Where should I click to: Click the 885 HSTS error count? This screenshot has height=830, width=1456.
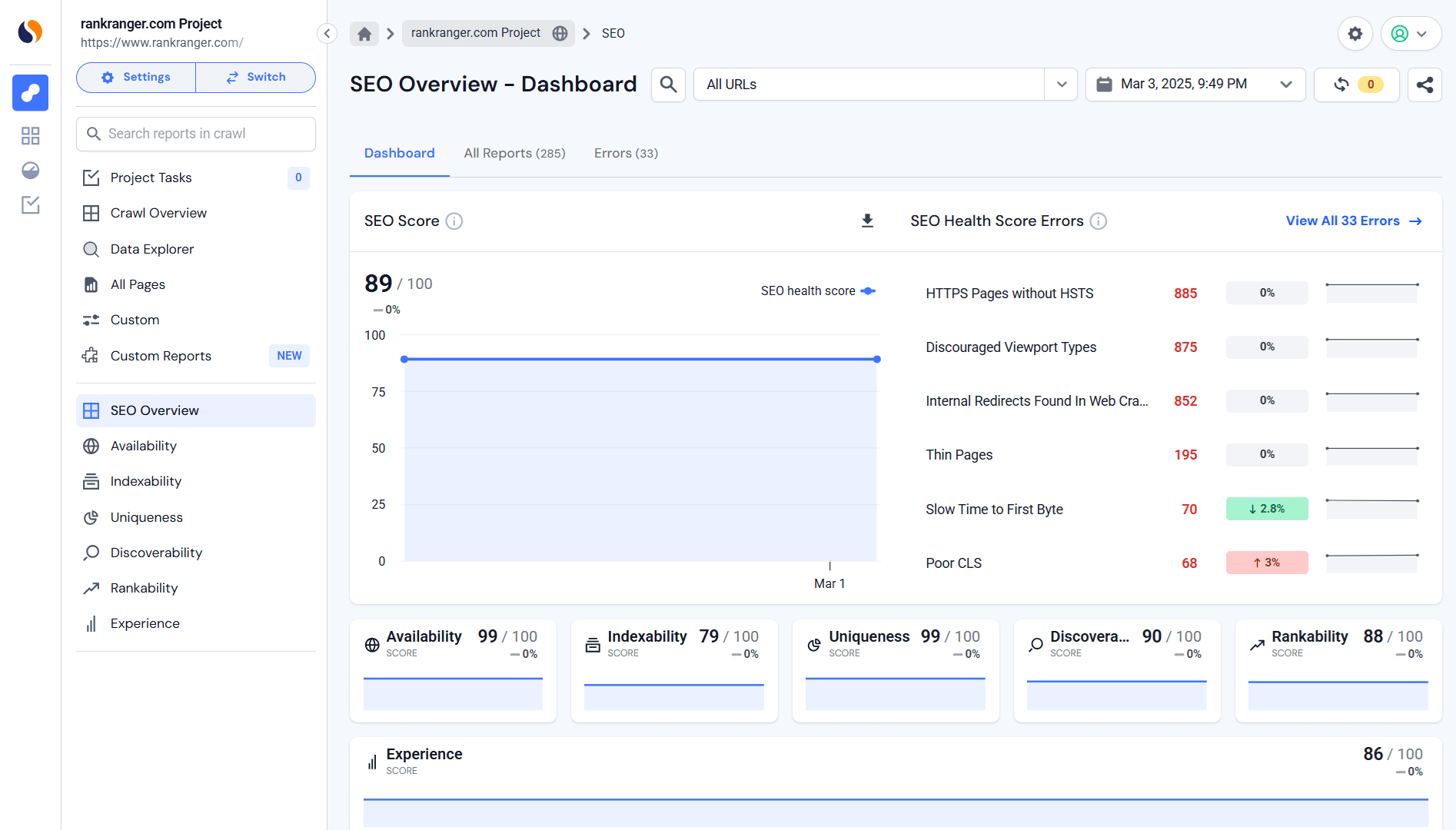[1185, 294]
